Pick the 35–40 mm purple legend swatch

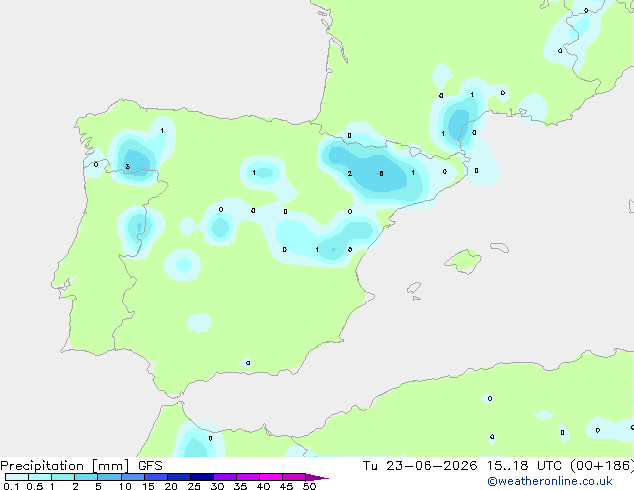[248, 477]
